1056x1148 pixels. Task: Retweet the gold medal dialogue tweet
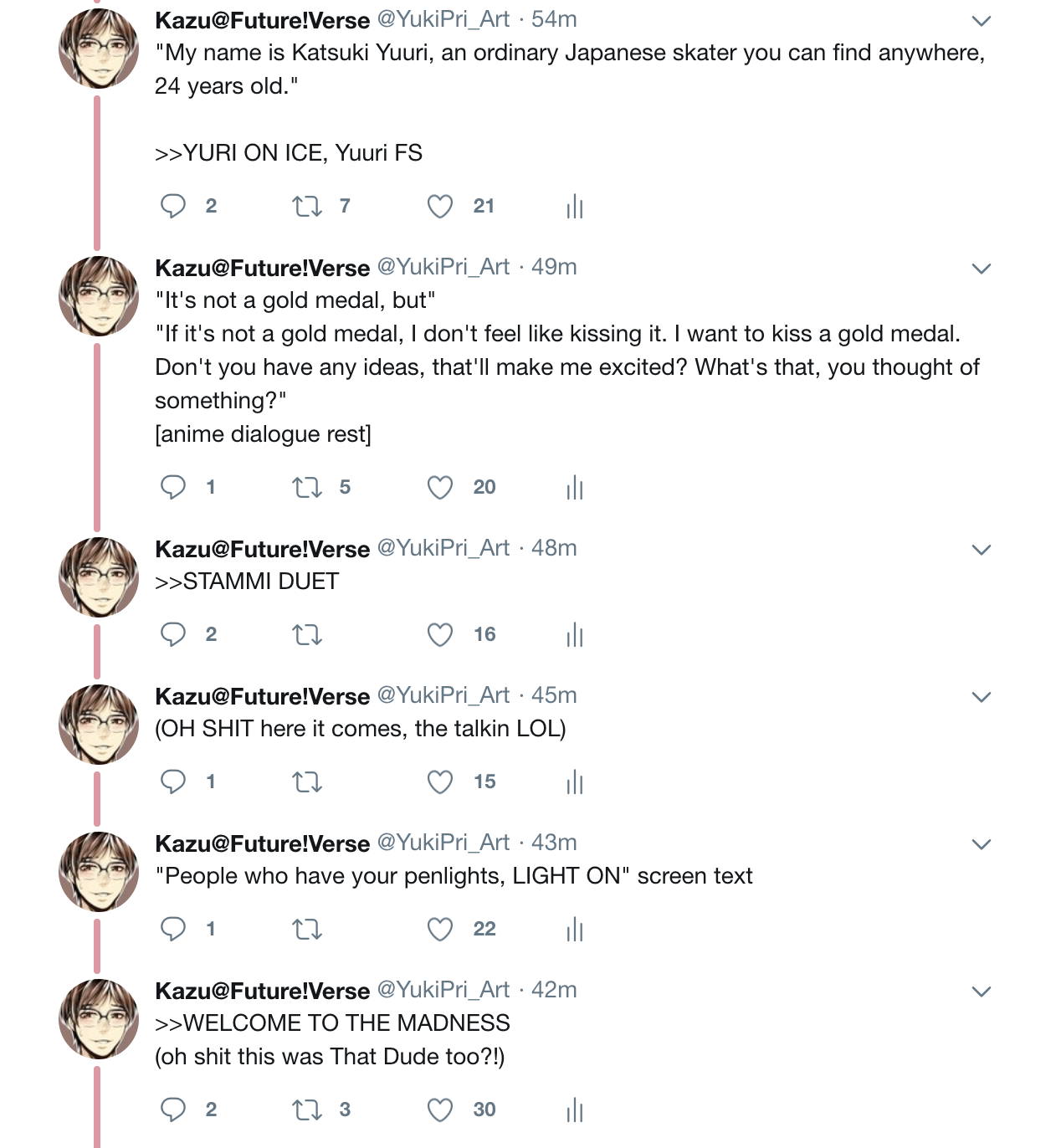point(307,487)
